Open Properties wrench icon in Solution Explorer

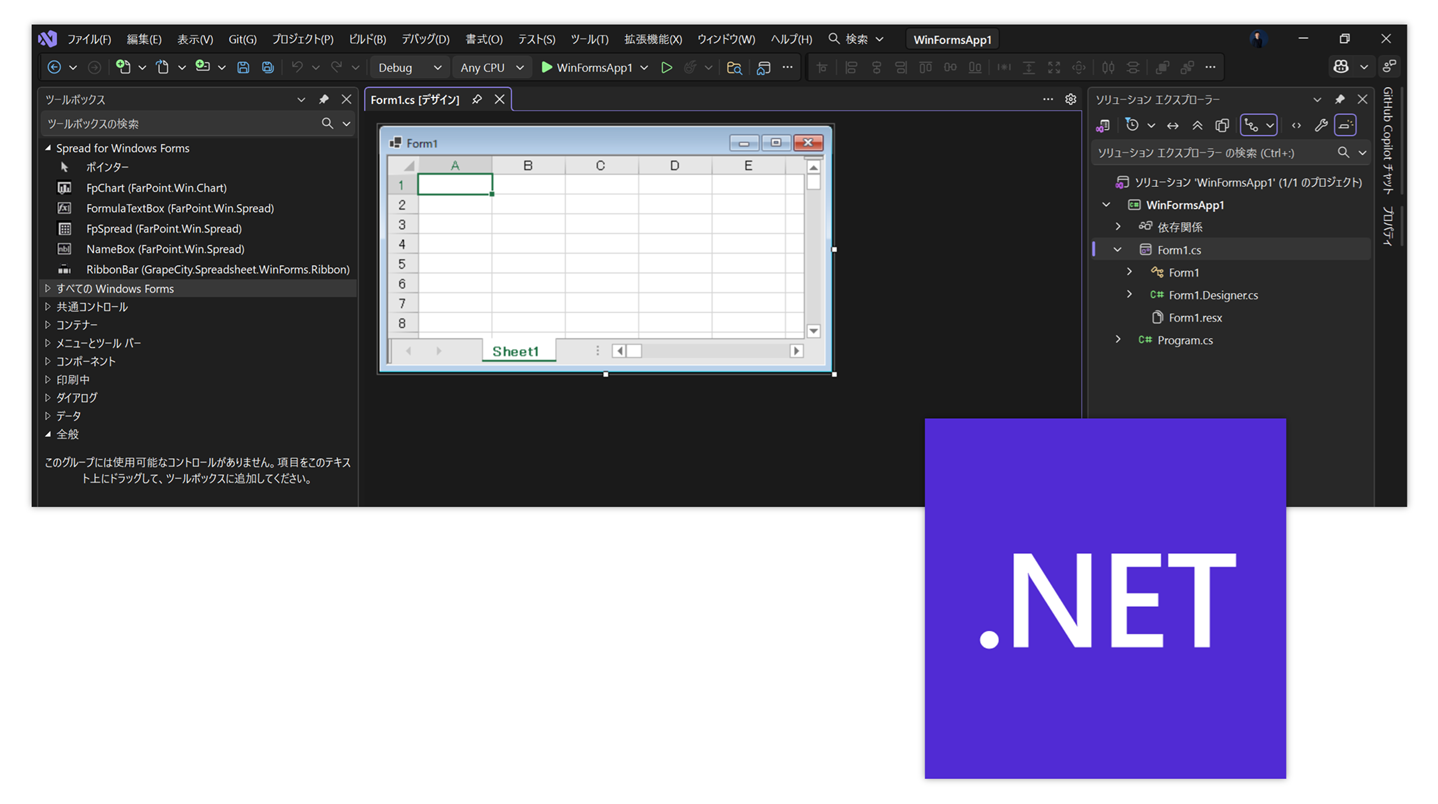click(1321, 126)
